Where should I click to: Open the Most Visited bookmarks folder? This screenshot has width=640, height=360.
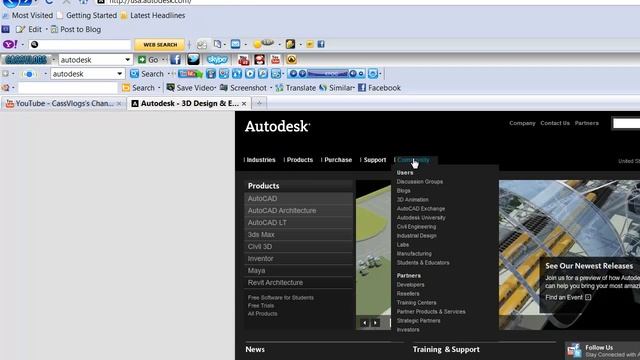coord(28,16)
